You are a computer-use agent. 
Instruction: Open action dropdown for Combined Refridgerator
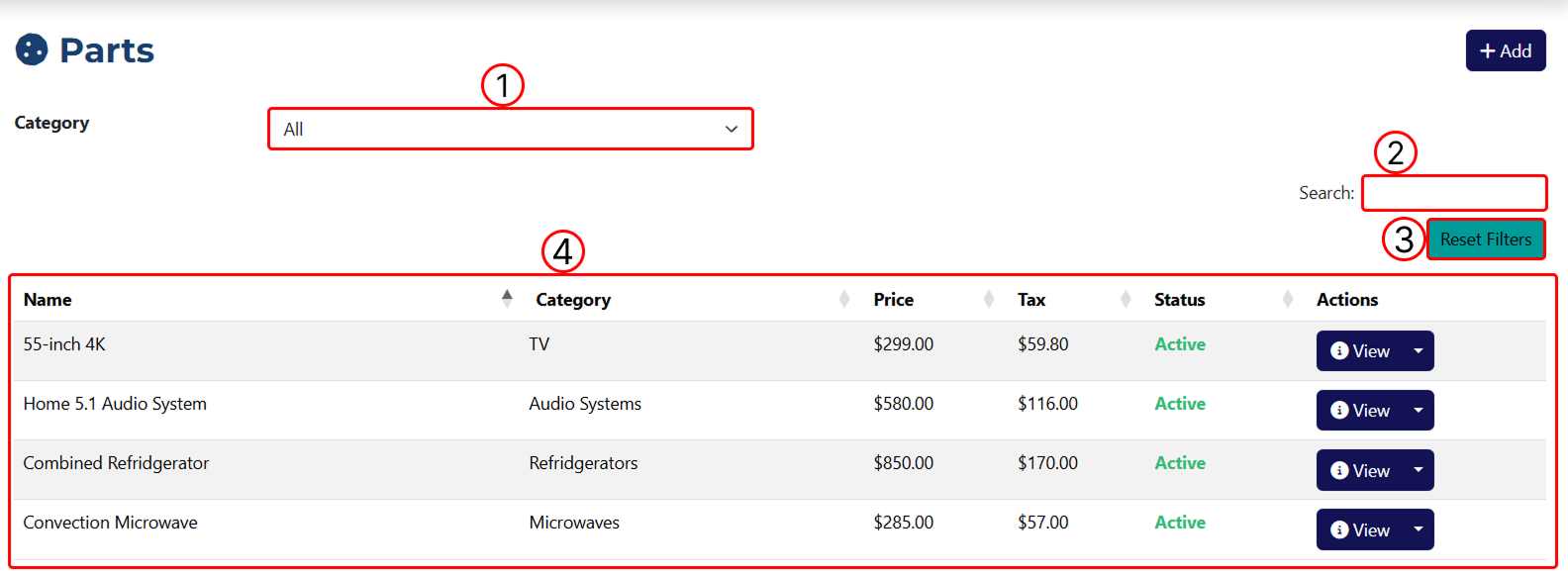(x=1418, y=470)
